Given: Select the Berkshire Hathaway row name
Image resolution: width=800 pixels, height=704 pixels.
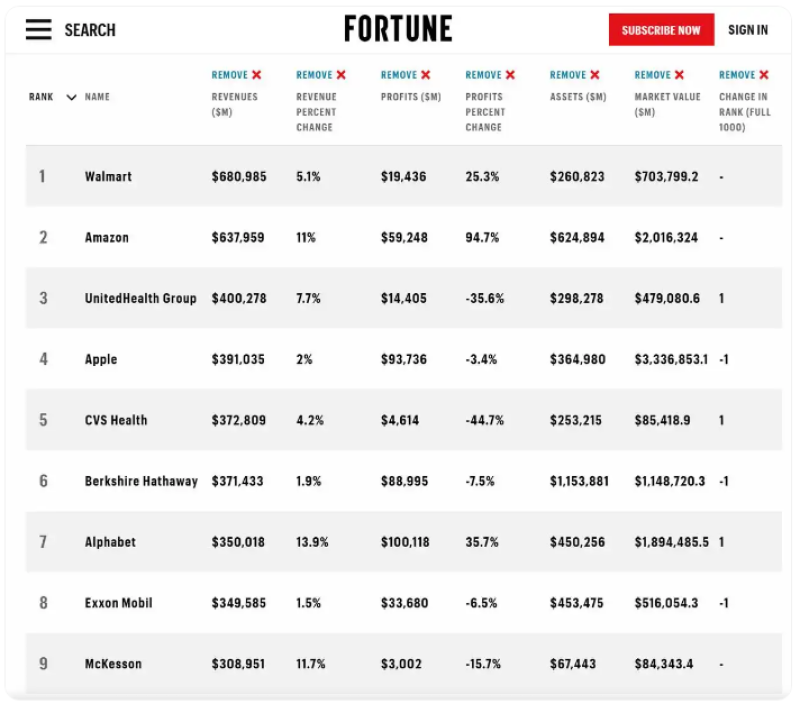Looking at the screenshot, I should click(x=141, y=481).
